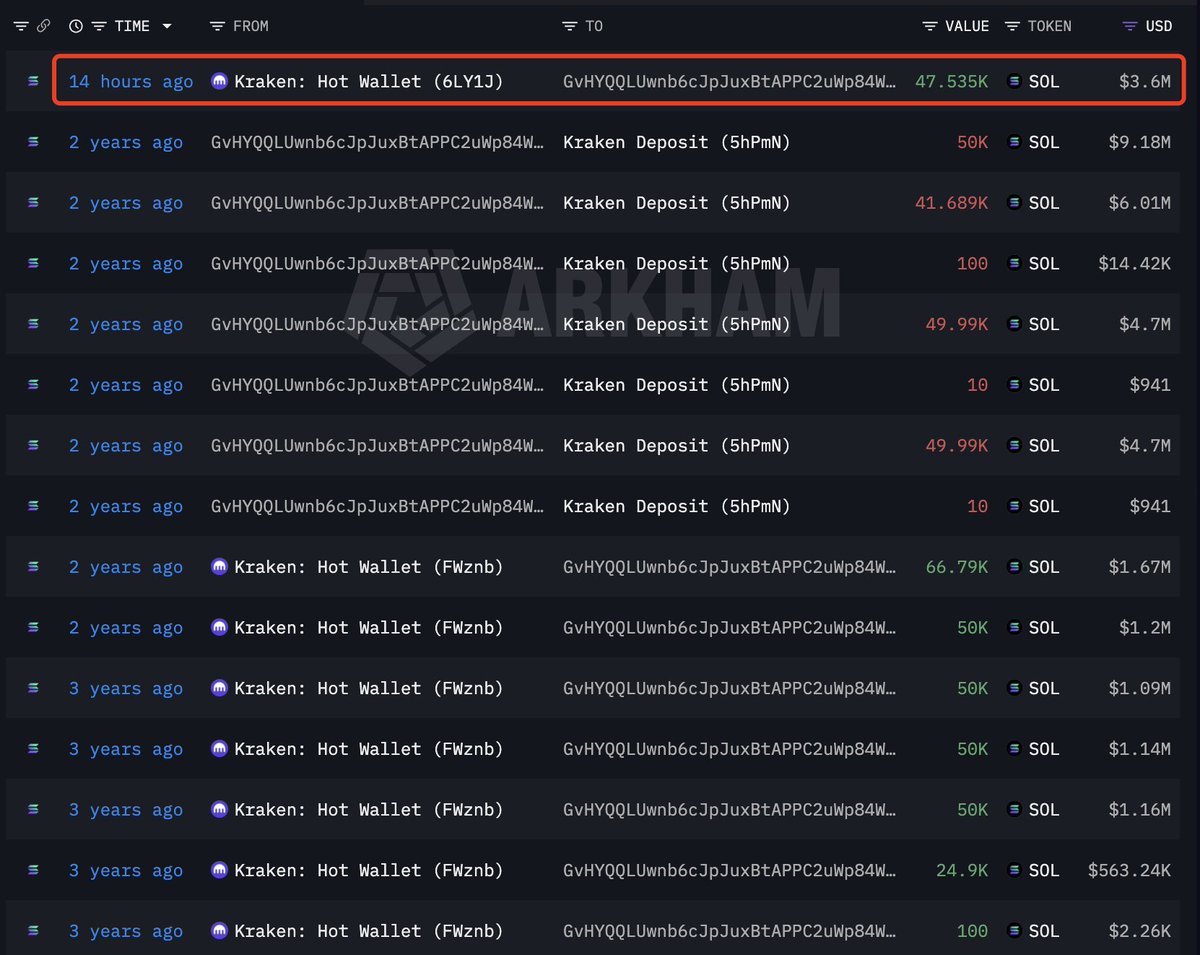Click the 66.79K value cell
The image size is (1200, 955).
click(957, 567)
